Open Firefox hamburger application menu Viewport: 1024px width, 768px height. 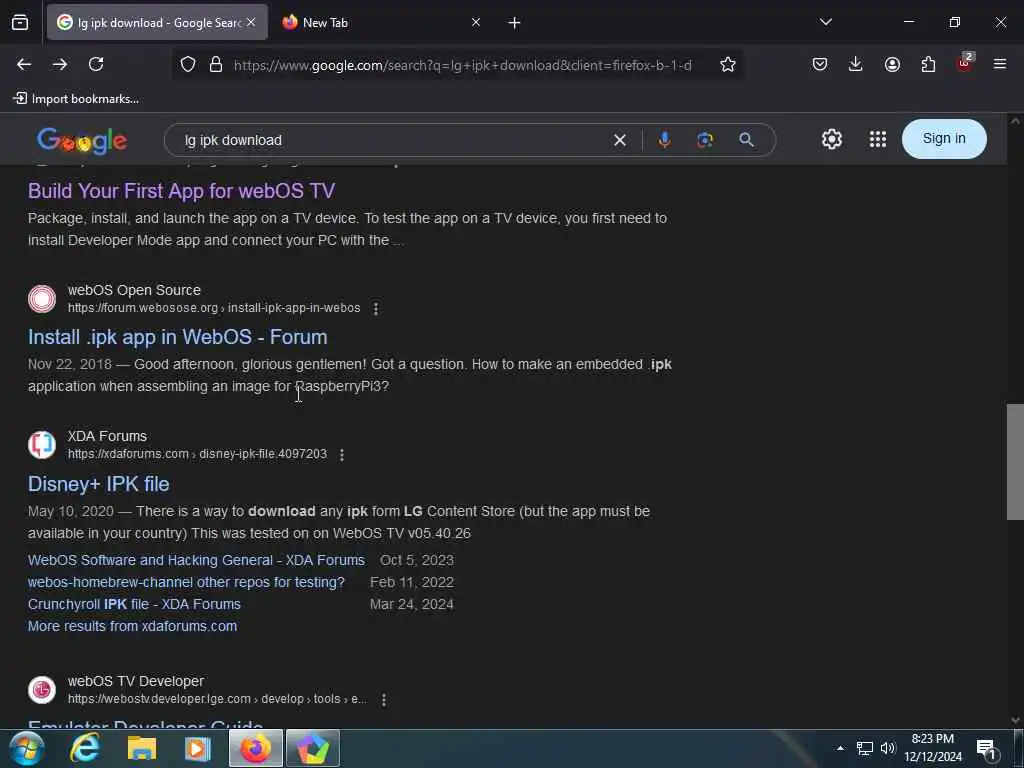click(x=999, y=64)
